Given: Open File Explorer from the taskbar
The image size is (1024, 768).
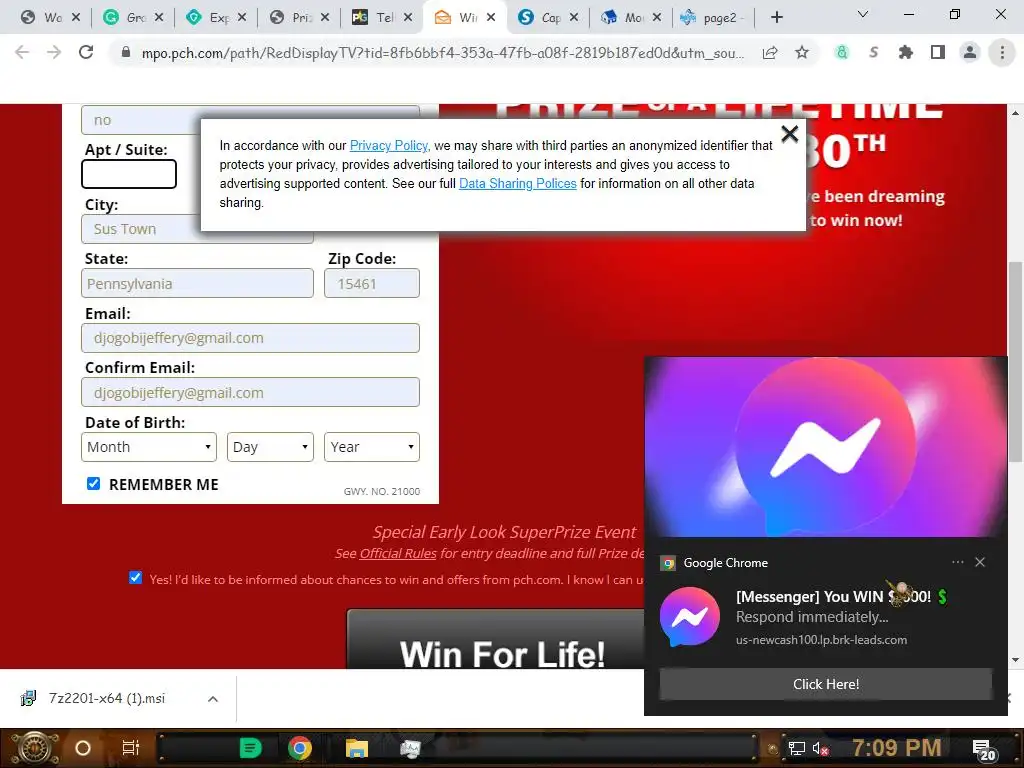Looking at the screenshot, I should click(357, 748).
